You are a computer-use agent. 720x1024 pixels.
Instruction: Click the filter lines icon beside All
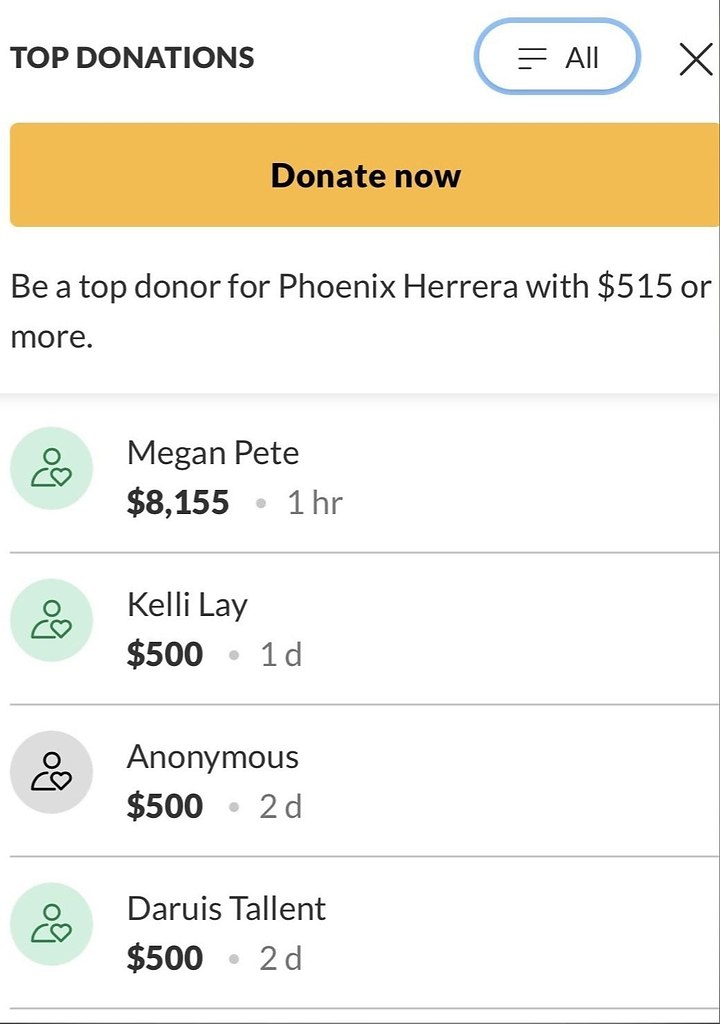click(532, 59)
